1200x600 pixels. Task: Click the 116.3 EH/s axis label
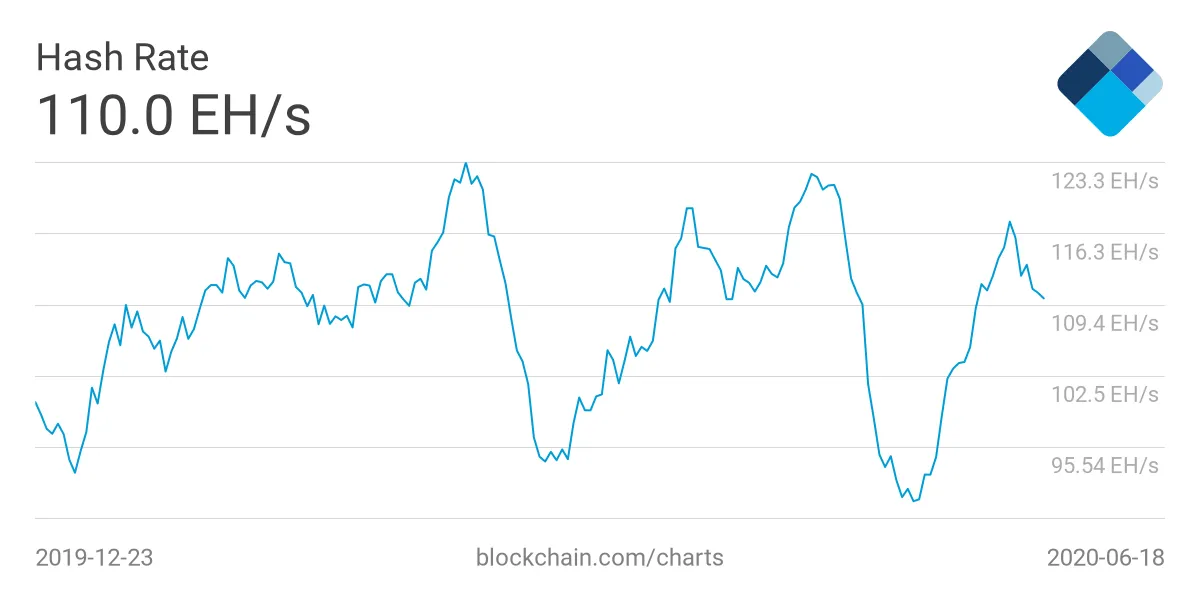coord(1104,252)
